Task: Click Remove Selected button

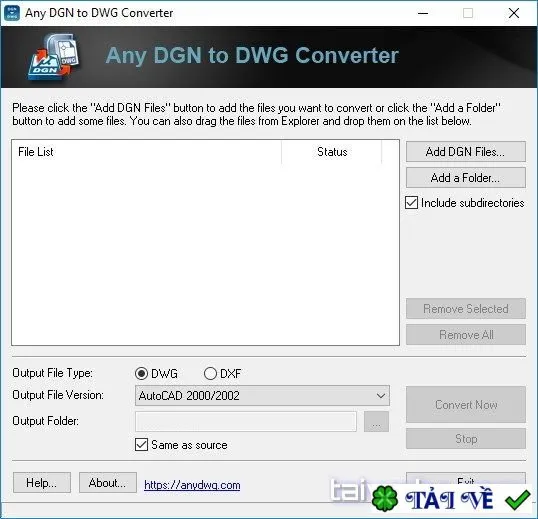Action: tap(466, 309)
